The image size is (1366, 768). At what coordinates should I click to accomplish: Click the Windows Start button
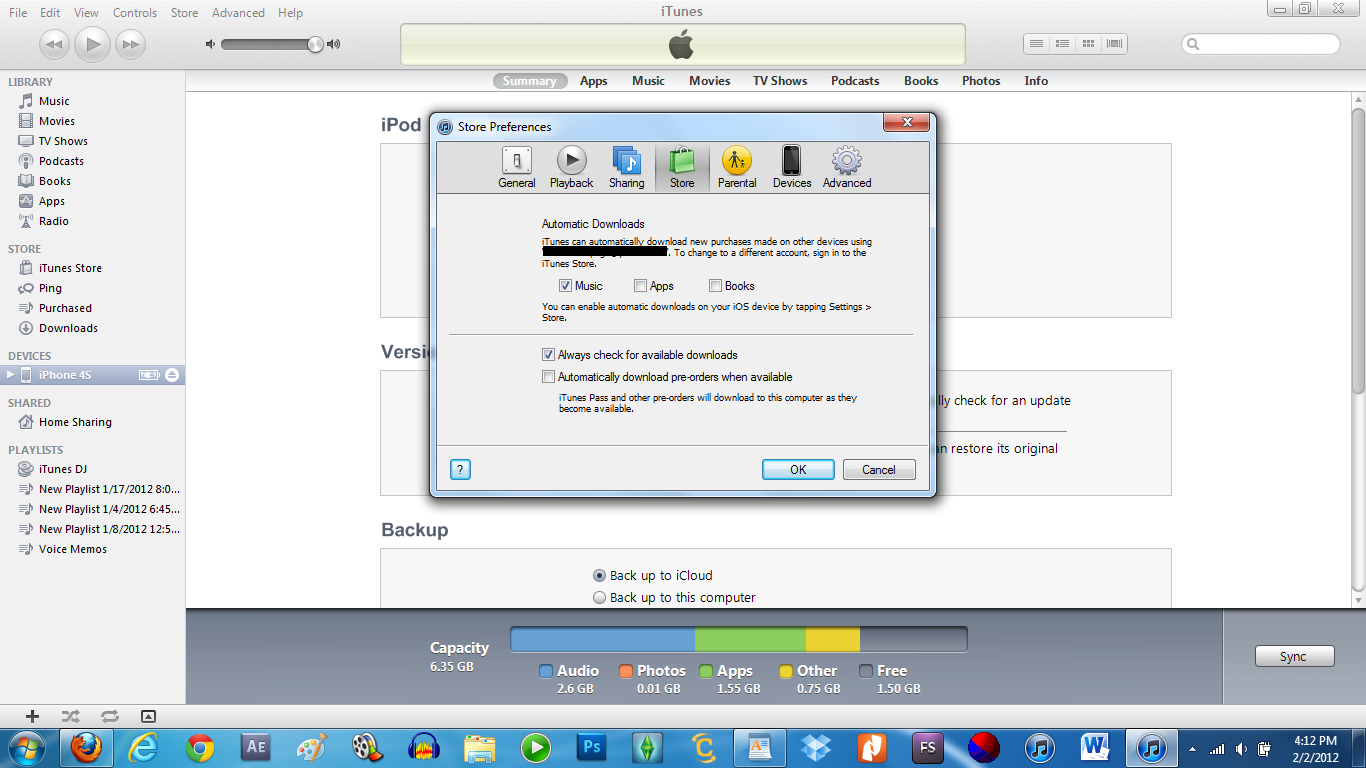click(25, 748)
